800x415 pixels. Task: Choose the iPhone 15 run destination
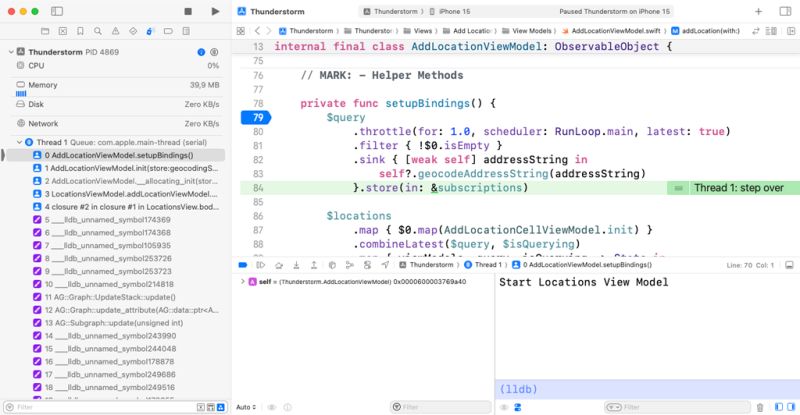coord(450,11)
